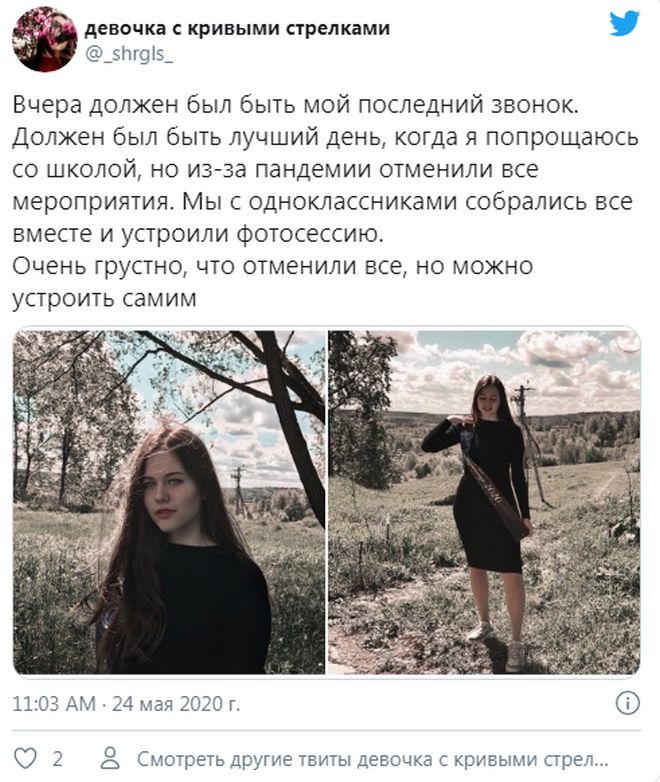Click the 11:03 AM timestamp
This screenshot has height=782, width=660.
click(54, 704)
